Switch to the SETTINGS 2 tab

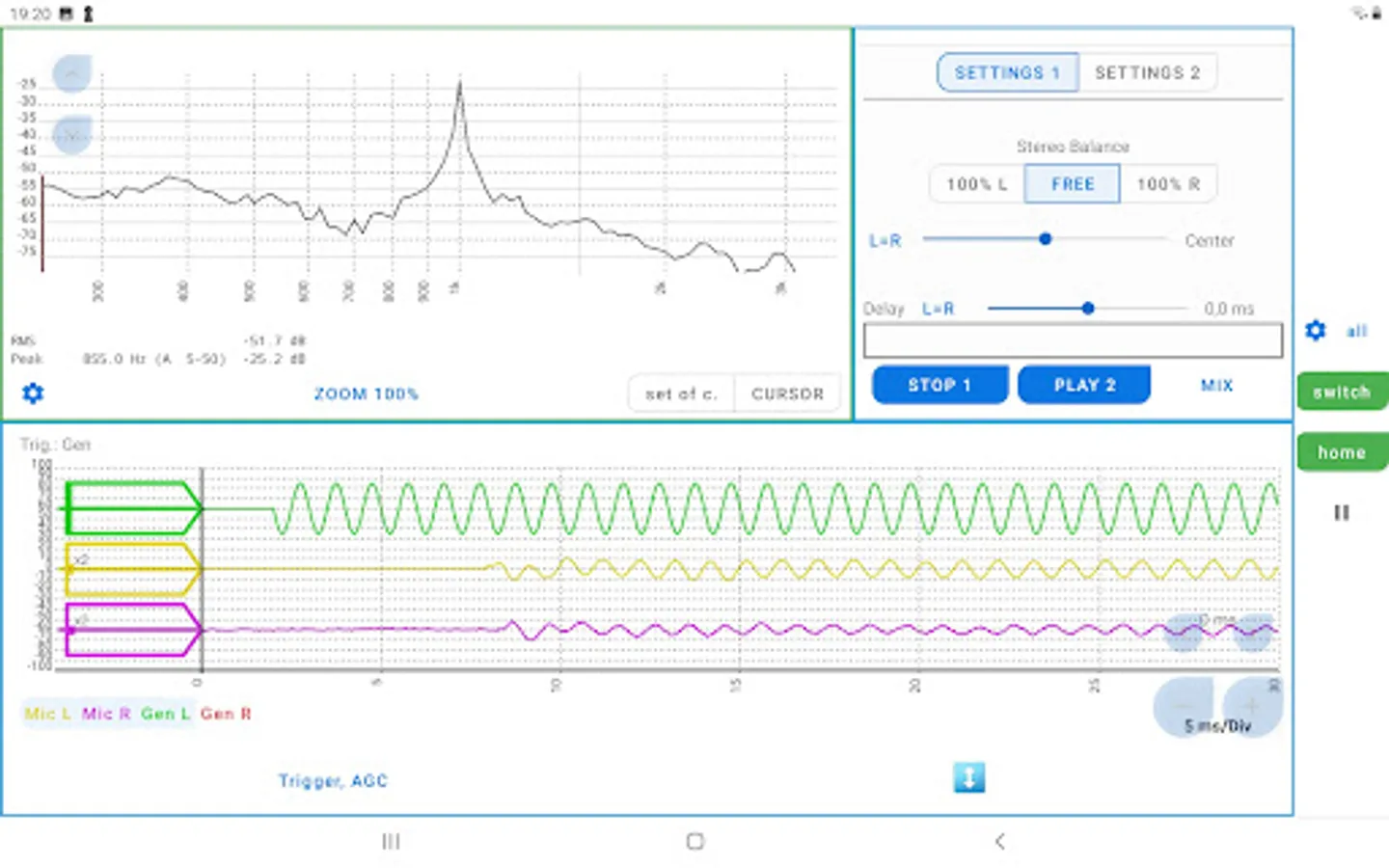[x=1148, y=73]
